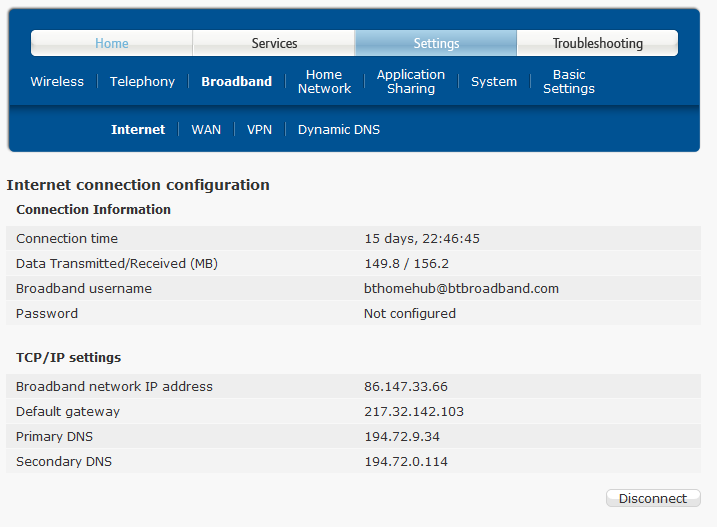Select the Broadband menu item

pyautogui.click(x=236, y=82)
